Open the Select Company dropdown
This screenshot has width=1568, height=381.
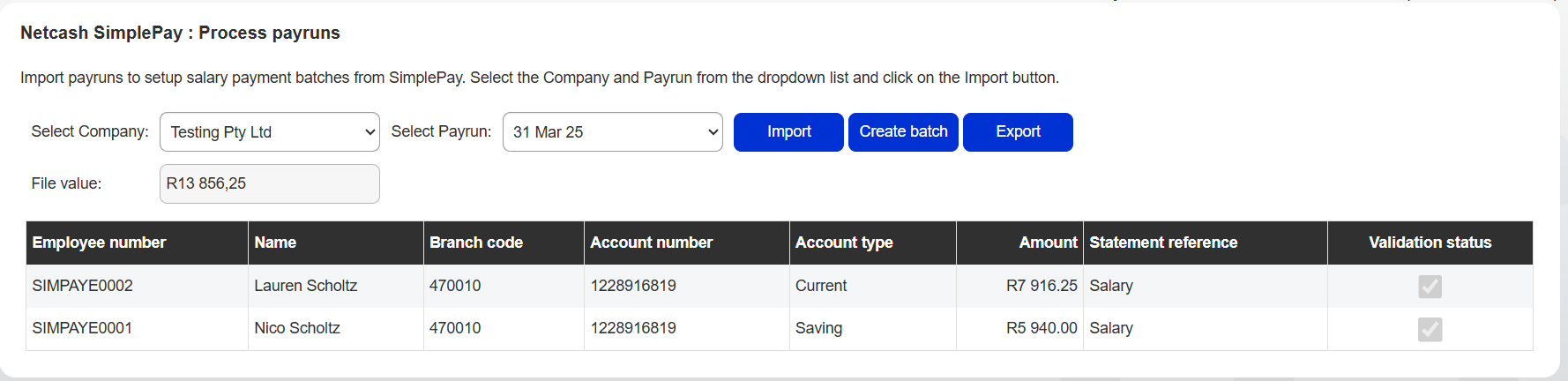[x=270, y=132]
